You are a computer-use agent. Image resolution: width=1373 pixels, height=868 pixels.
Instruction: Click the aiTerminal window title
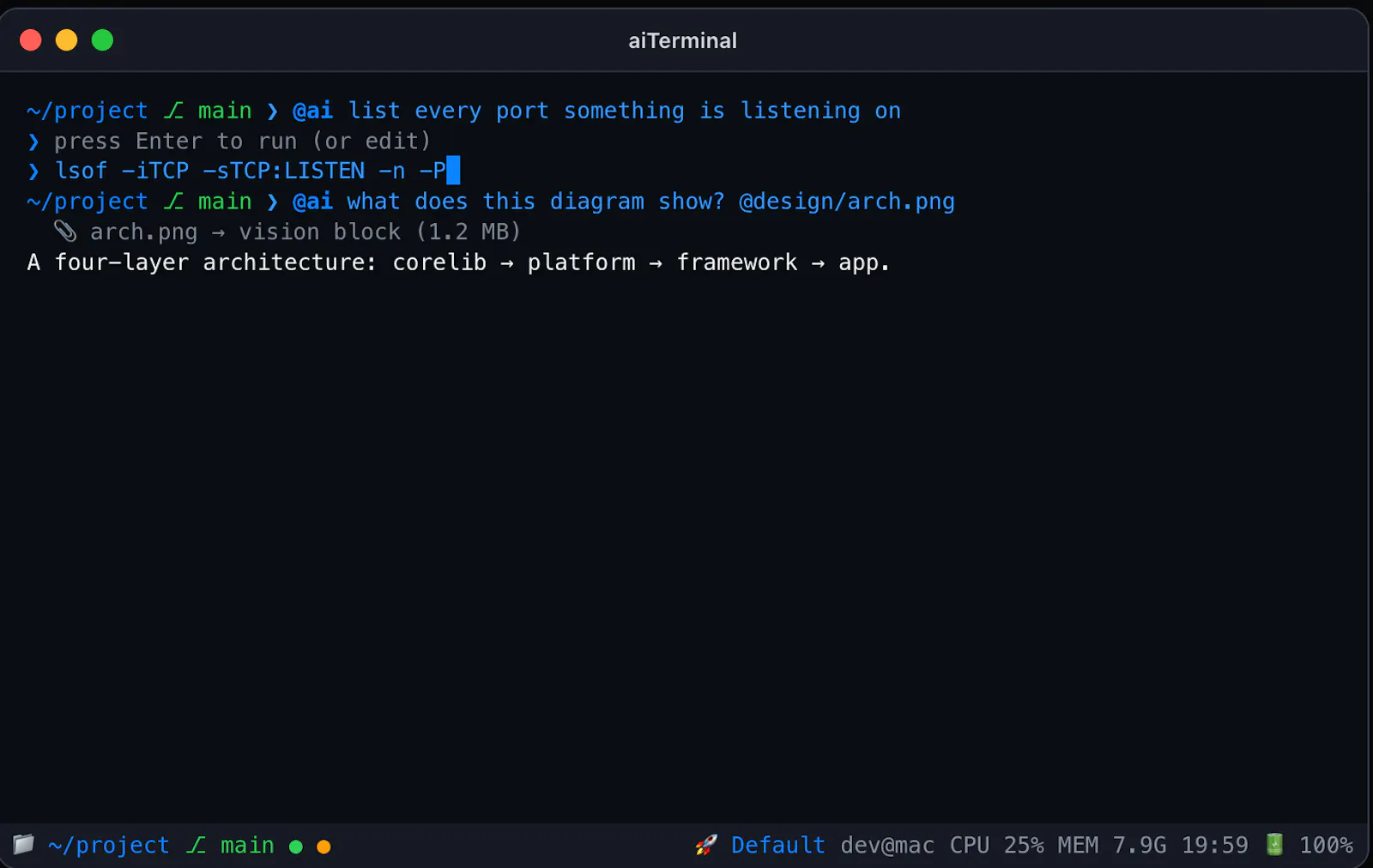pos(682,40)
